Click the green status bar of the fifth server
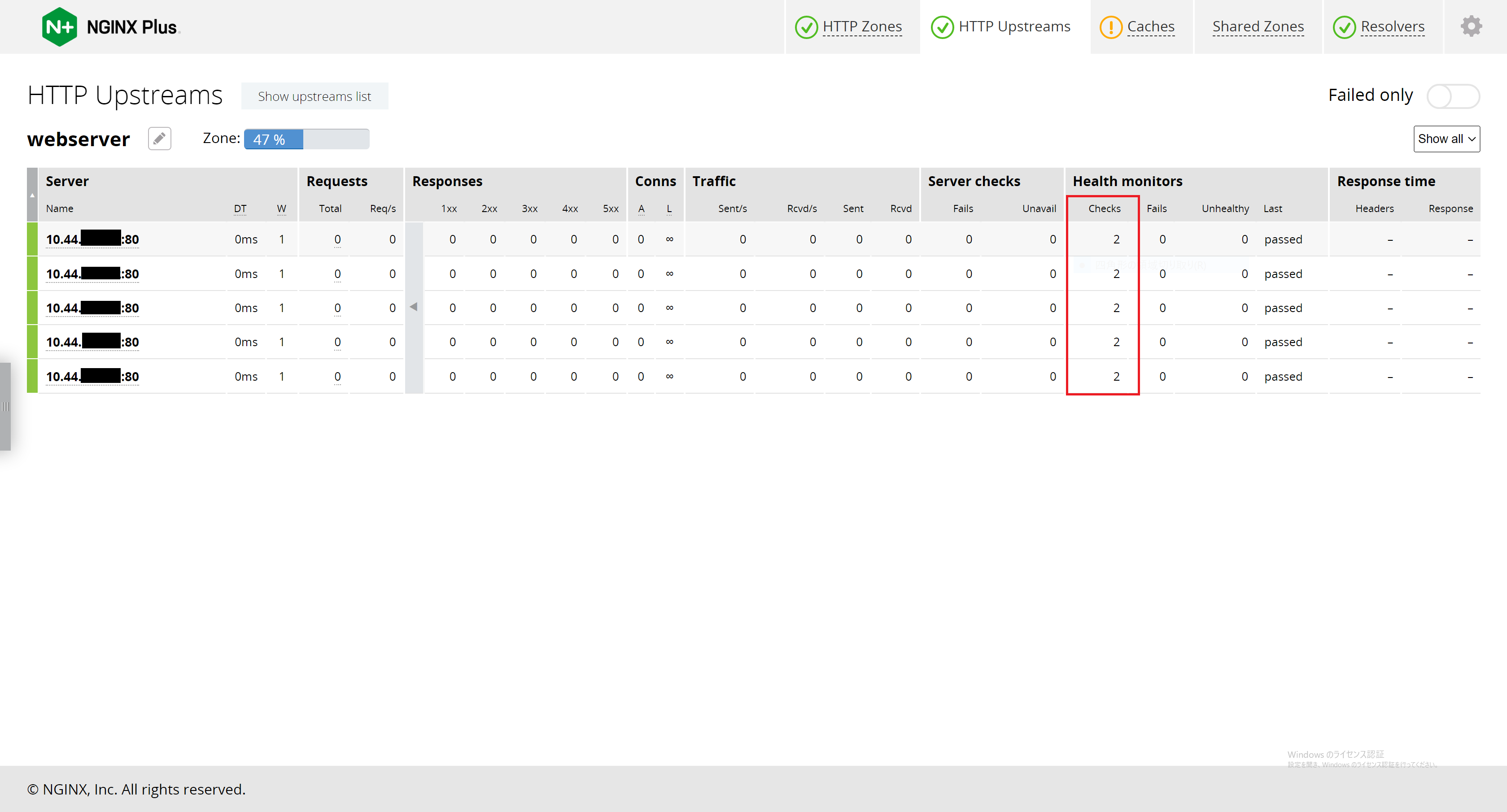 point(32,377)
